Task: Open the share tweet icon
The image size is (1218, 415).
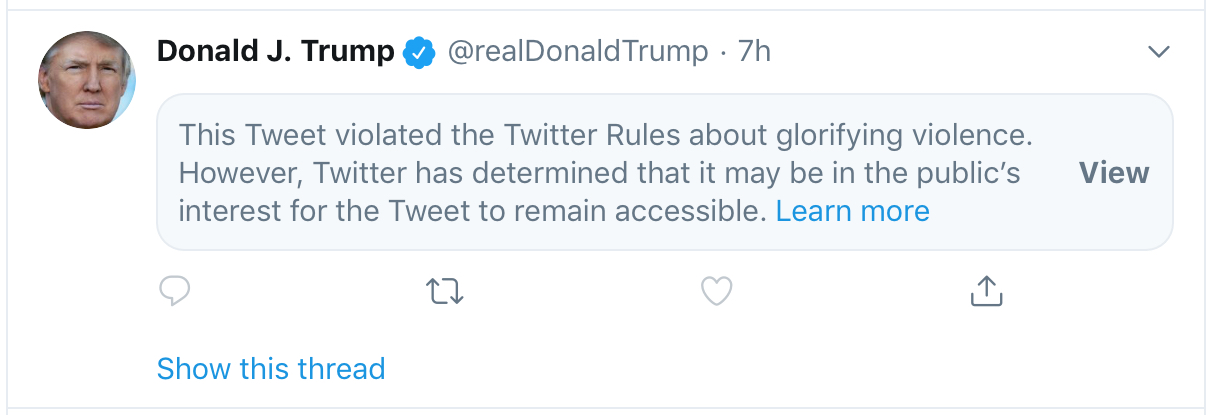Action: click(x=986, y=291)
